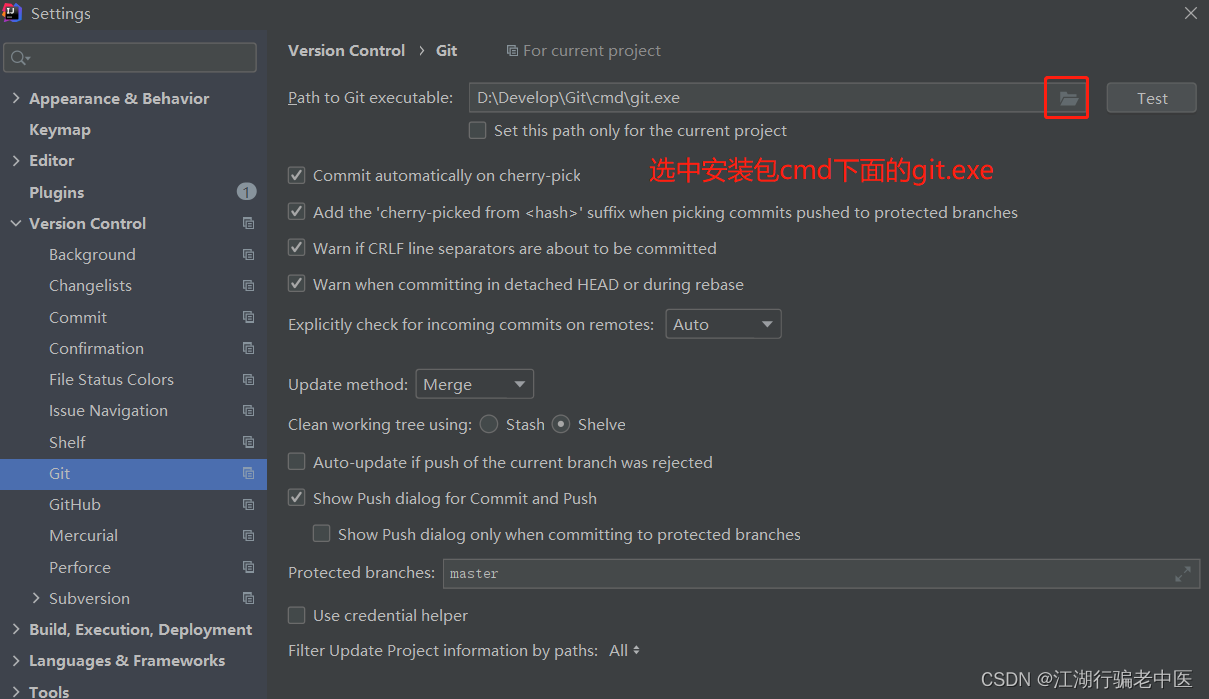The width and height of the screenshot is (1209, 699).
Task: Click the search magnifier icon in settings
Action: coord(19,58)
